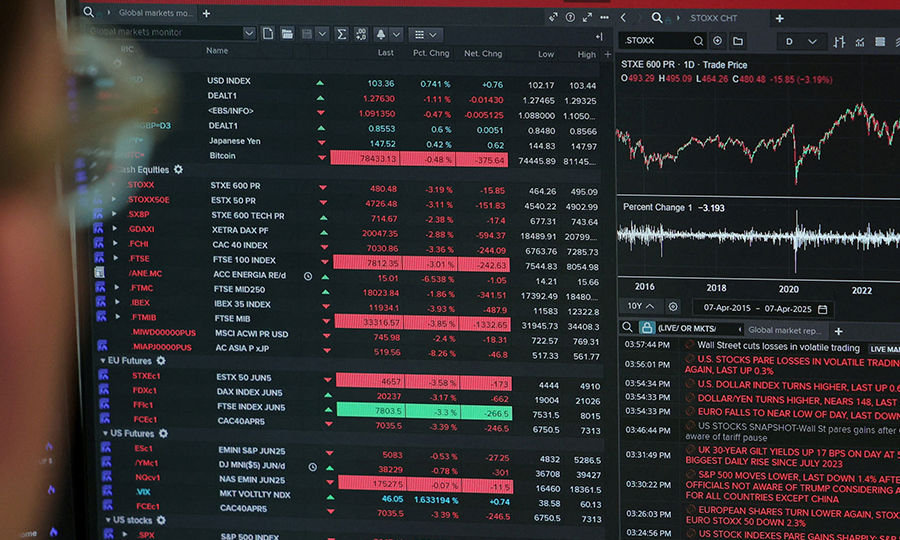
Task: Open US stocks section settings gear
Action: [x=161, y=520]
